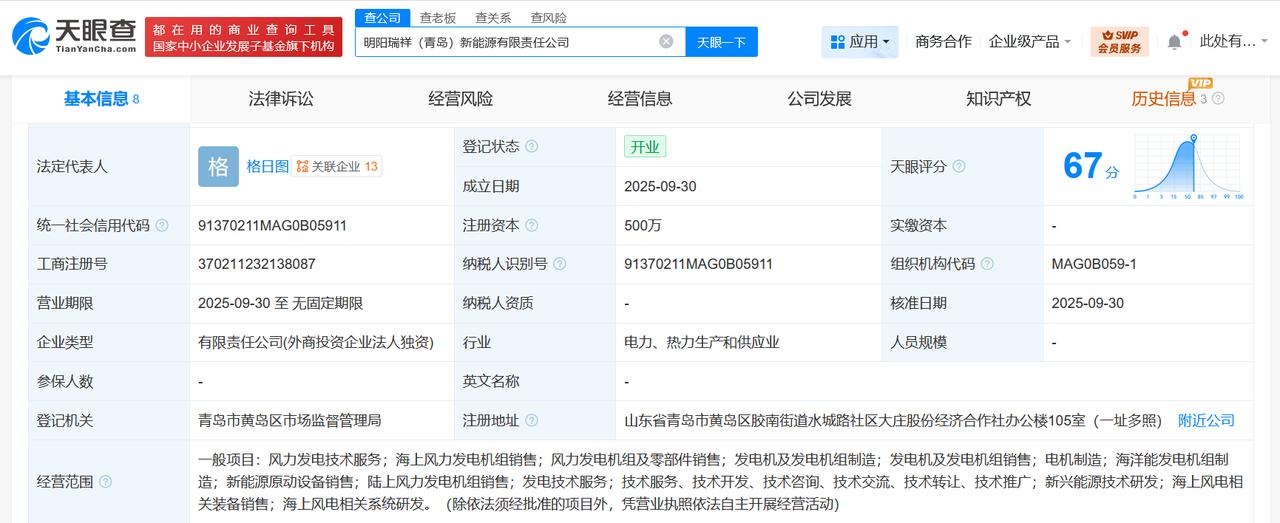Switch to 查老板 search tab

pos(438,17)
